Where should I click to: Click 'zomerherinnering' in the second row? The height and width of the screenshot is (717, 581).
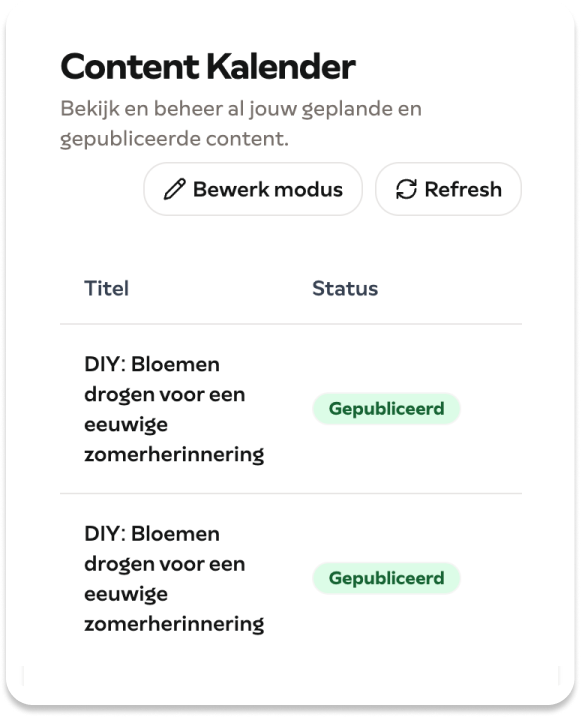tap(174, 624)
